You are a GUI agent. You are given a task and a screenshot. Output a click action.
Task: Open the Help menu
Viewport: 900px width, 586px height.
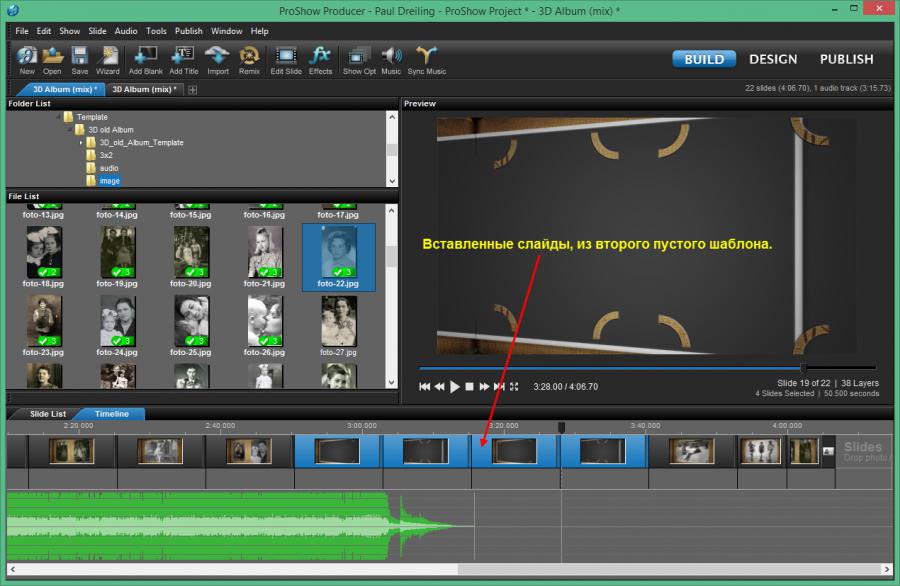point(259,31)
